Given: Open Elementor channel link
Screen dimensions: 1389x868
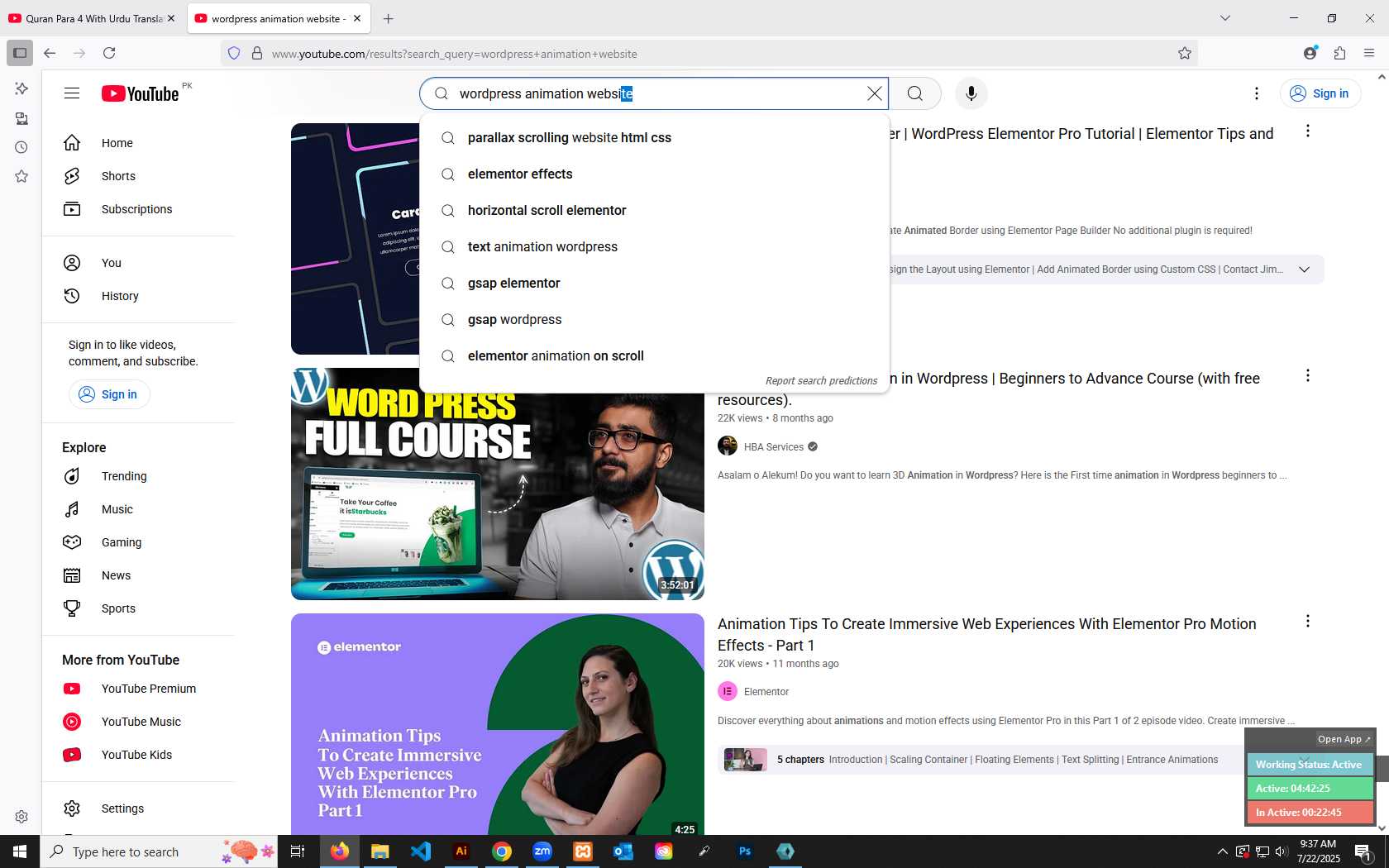Looking at the screenshot, I should click(766, 692).
